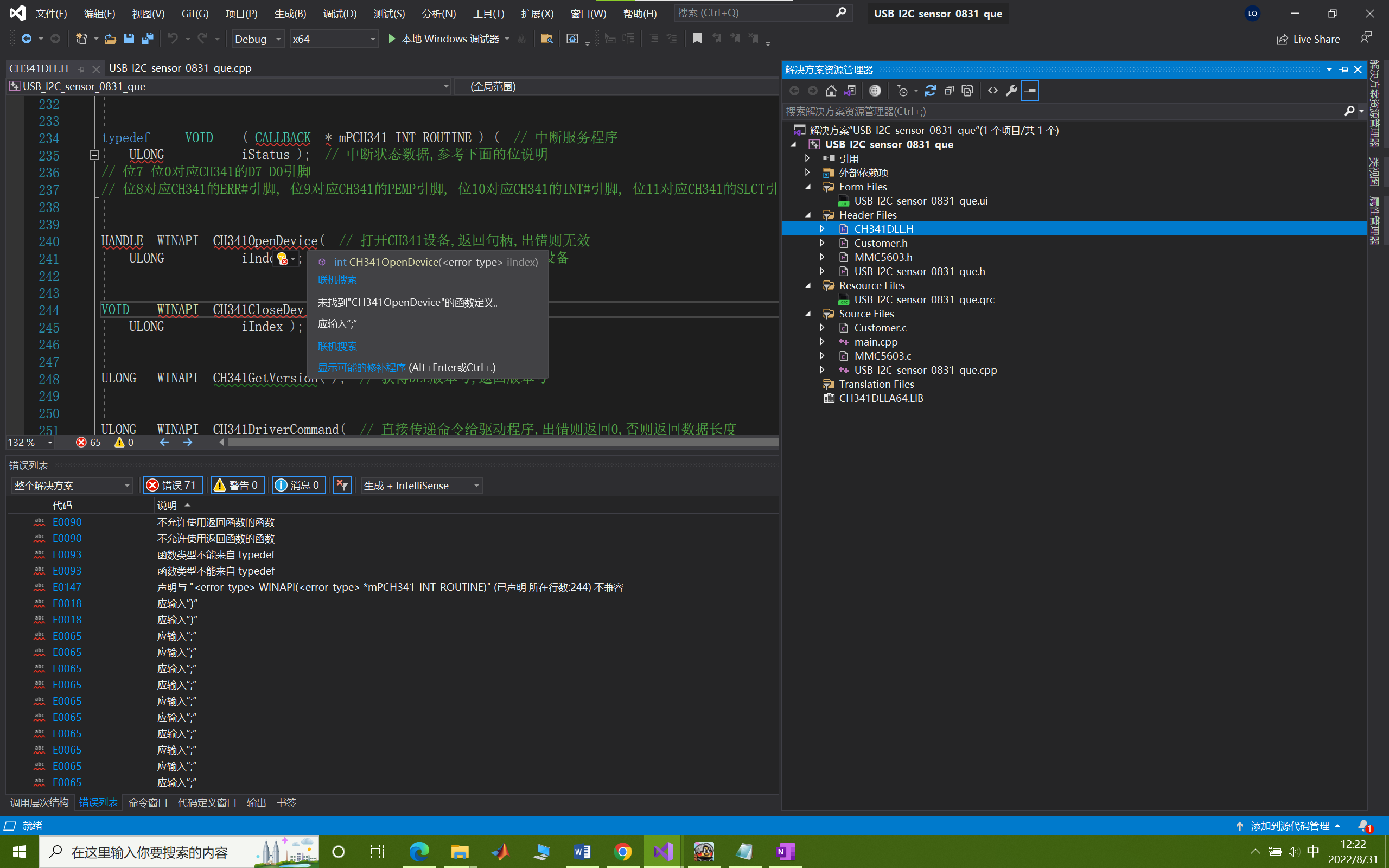Click the Find in Files icon
This screenshot has width=1389, height=868.
point(546,39)
